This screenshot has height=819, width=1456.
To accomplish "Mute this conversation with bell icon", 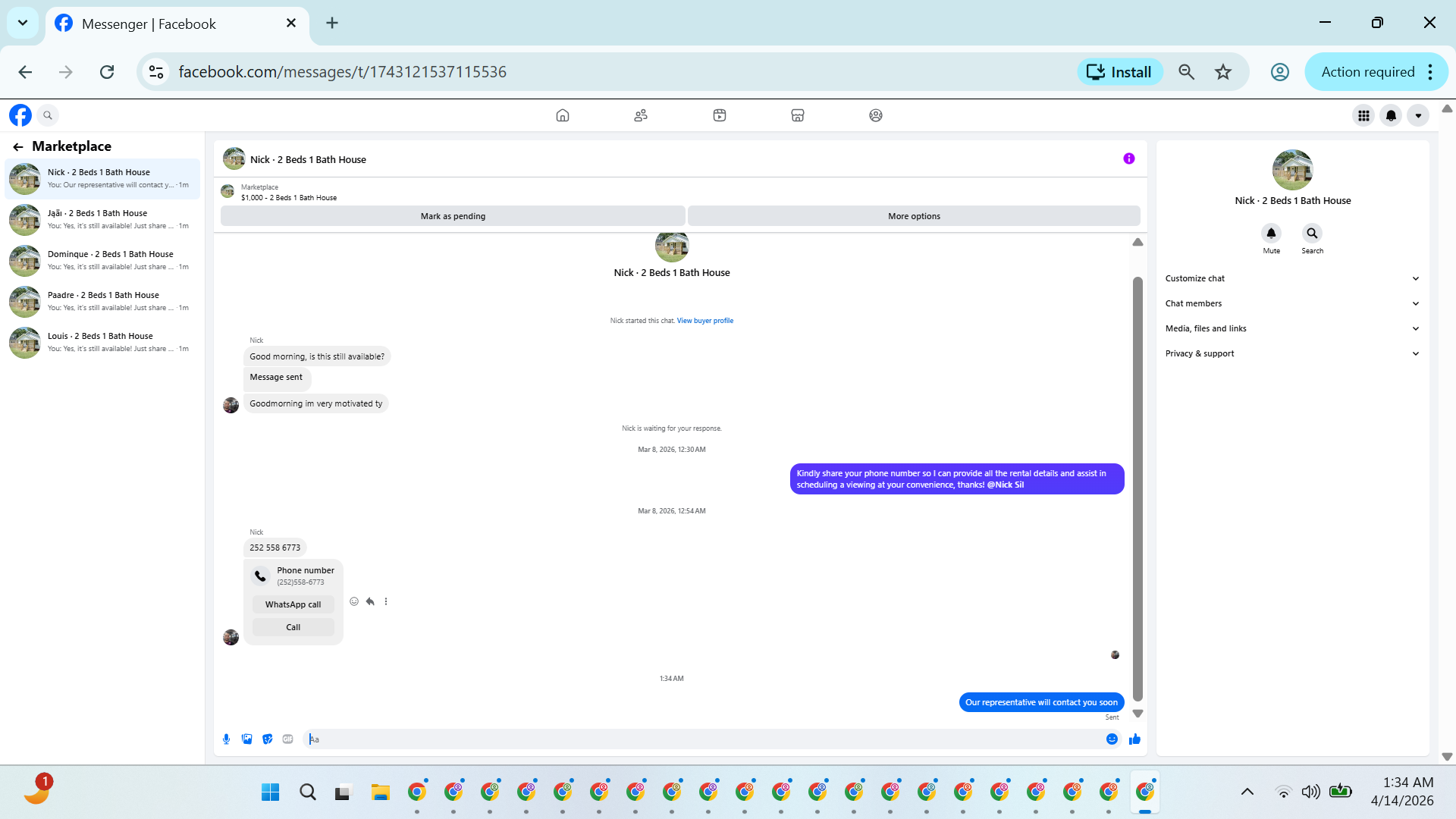I will click(x=1271, y=234).
